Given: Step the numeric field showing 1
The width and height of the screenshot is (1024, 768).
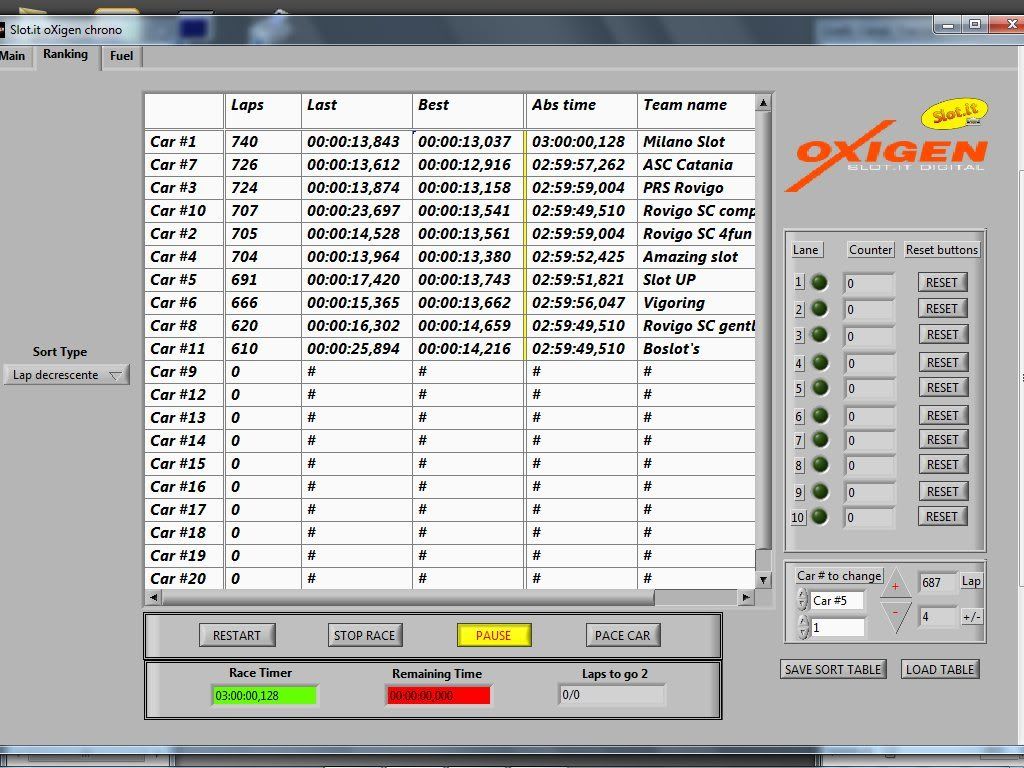Looking at the screenshot, I should tap(803, 627).
